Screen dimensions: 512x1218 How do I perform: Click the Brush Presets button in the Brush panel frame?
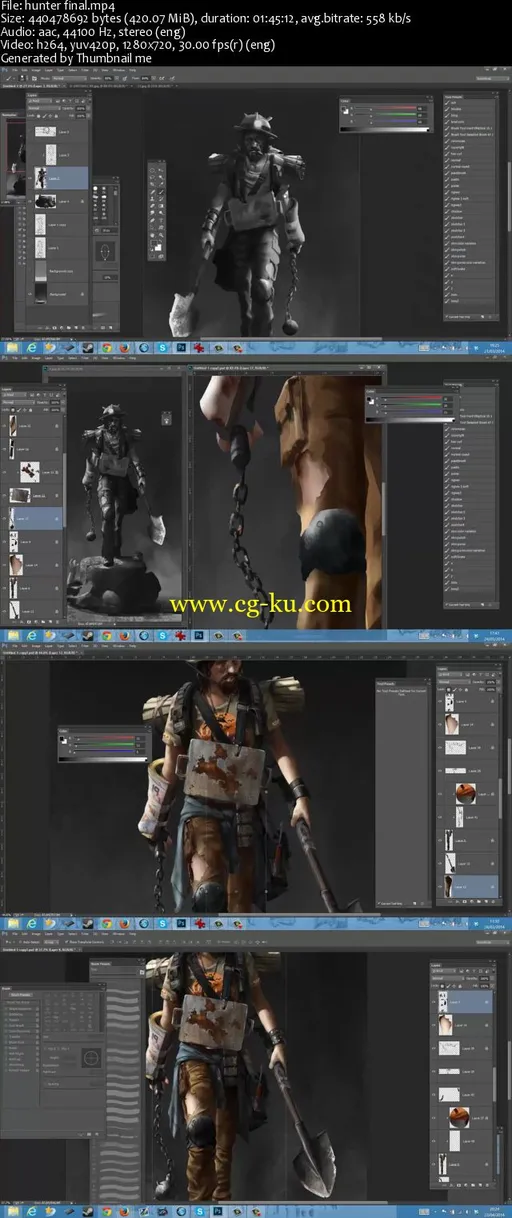coord(21,994)
